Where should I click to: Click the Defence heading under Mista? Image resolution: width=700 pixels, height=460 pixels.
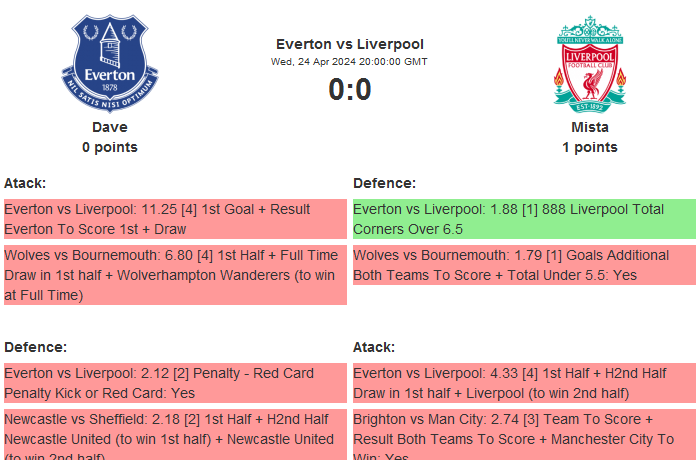tap(384, 183)
